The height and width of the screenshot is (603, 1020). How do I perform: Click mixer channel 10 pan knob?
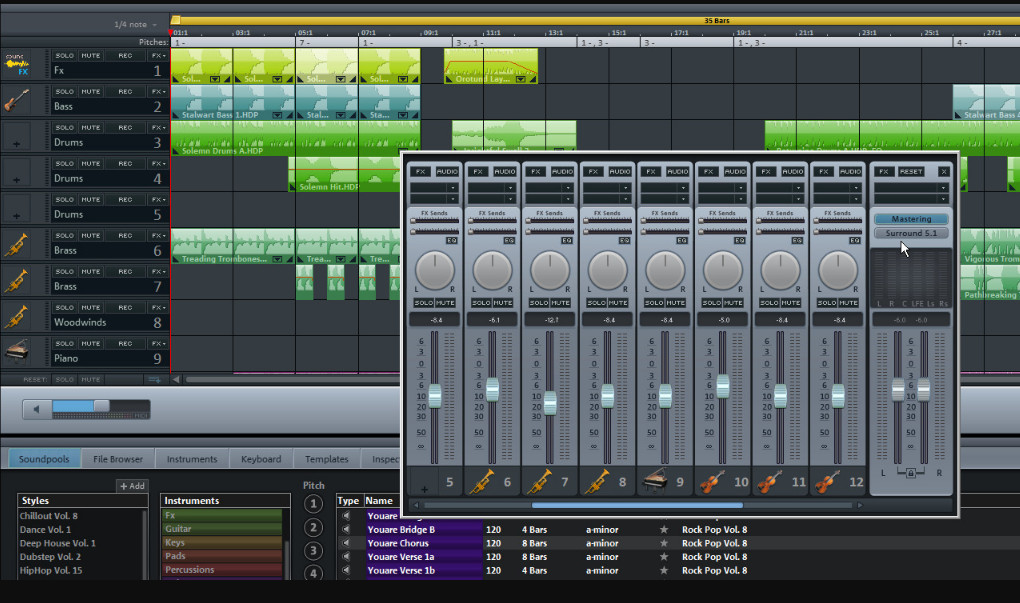(x=722, y=270)
